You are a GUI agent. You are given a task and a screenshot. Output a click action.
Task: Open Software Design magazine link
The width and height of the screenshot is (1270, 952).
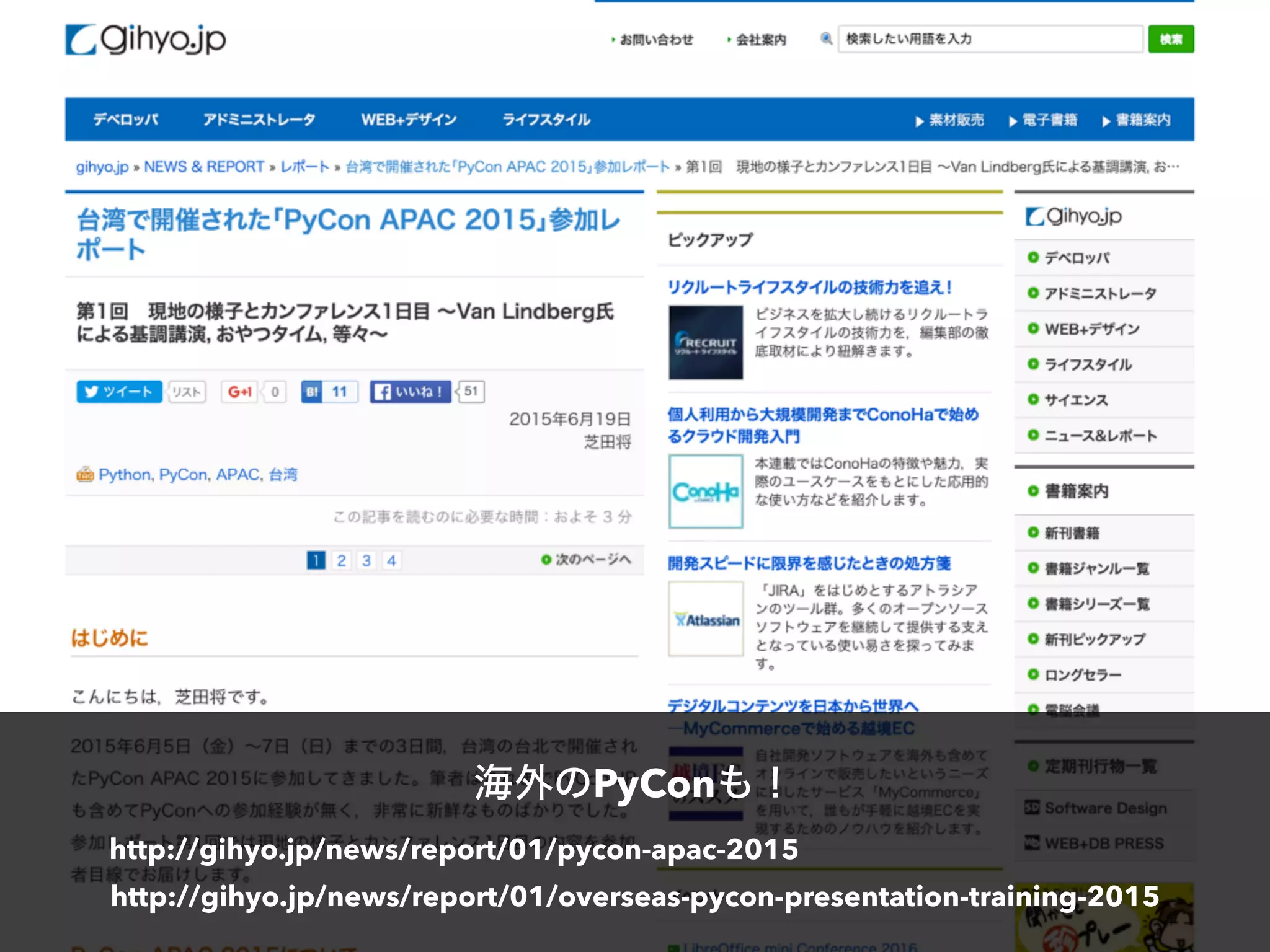point(1106,808)
